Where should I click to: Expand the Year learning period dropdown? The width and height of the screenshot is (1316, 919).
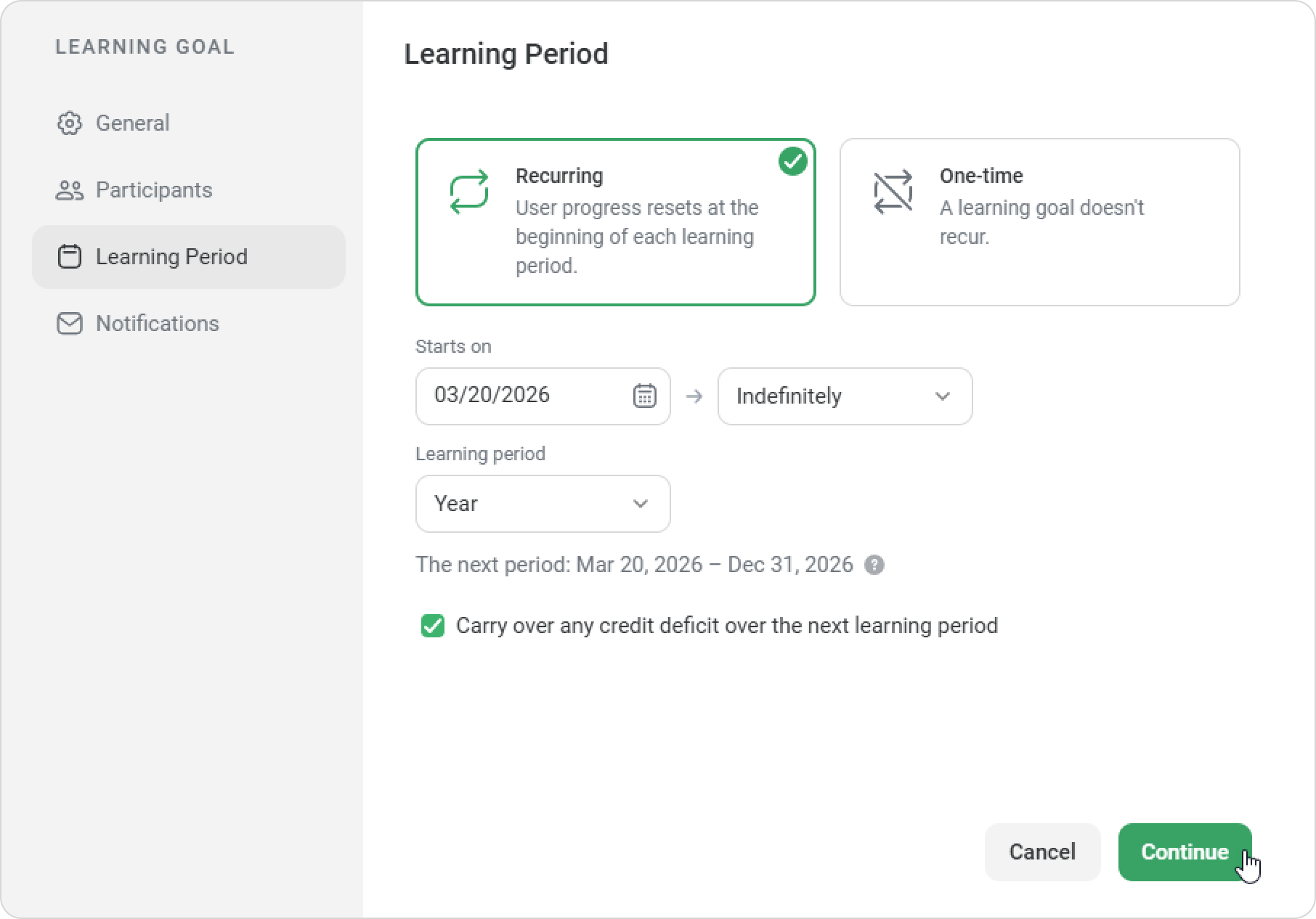[543, 504]
